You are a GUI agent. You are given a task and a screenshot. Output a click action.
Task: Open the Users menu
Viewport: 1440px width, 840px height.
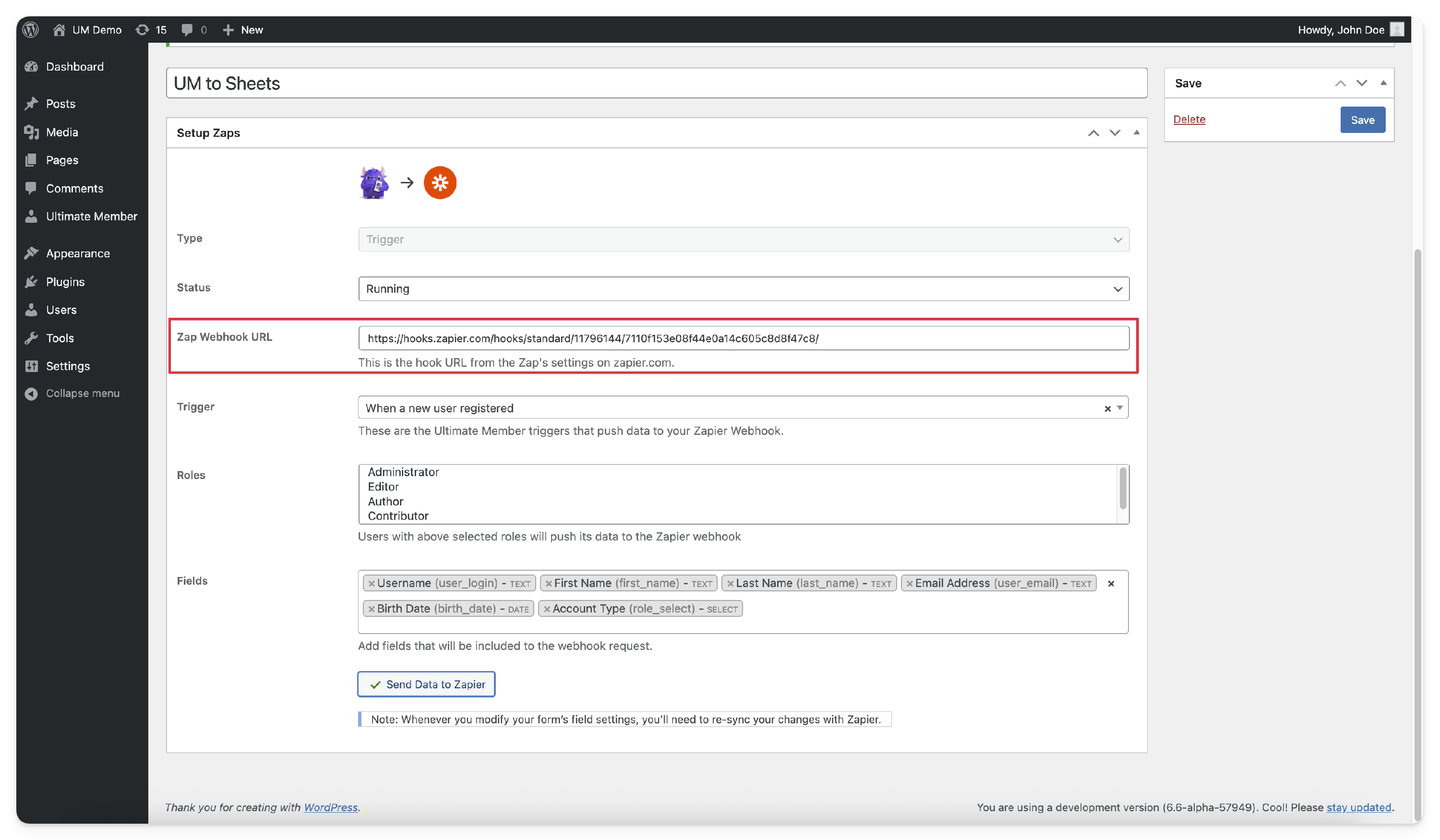[x=61, y=310]
